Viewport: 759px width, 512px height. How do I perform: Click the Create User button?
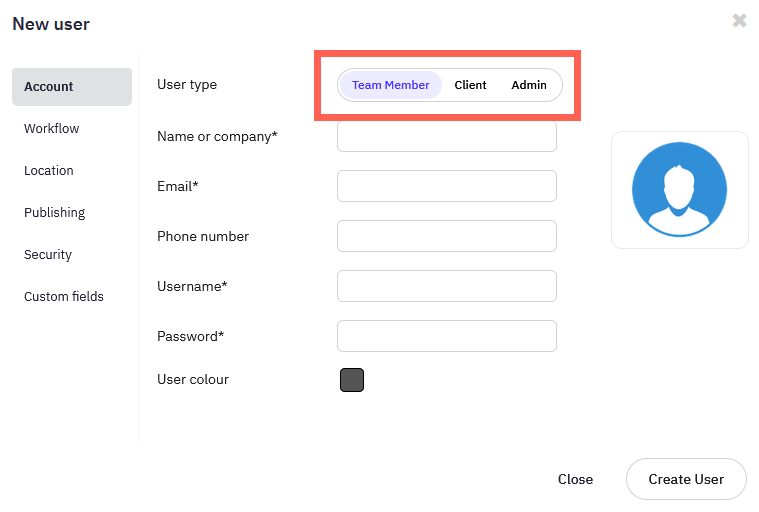[x=686, y=479]
